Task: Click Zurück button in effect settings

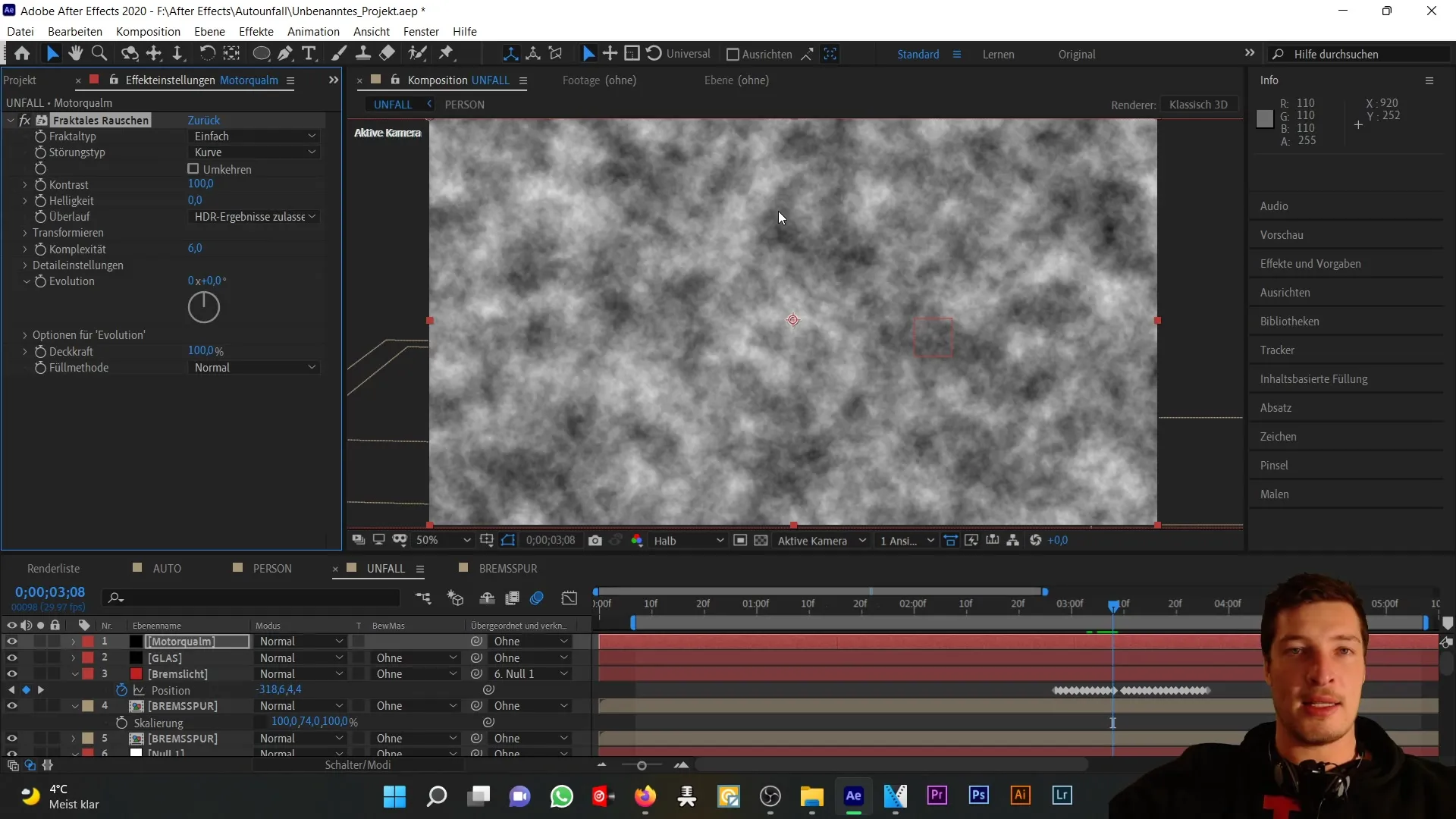Action: (204, 120)
